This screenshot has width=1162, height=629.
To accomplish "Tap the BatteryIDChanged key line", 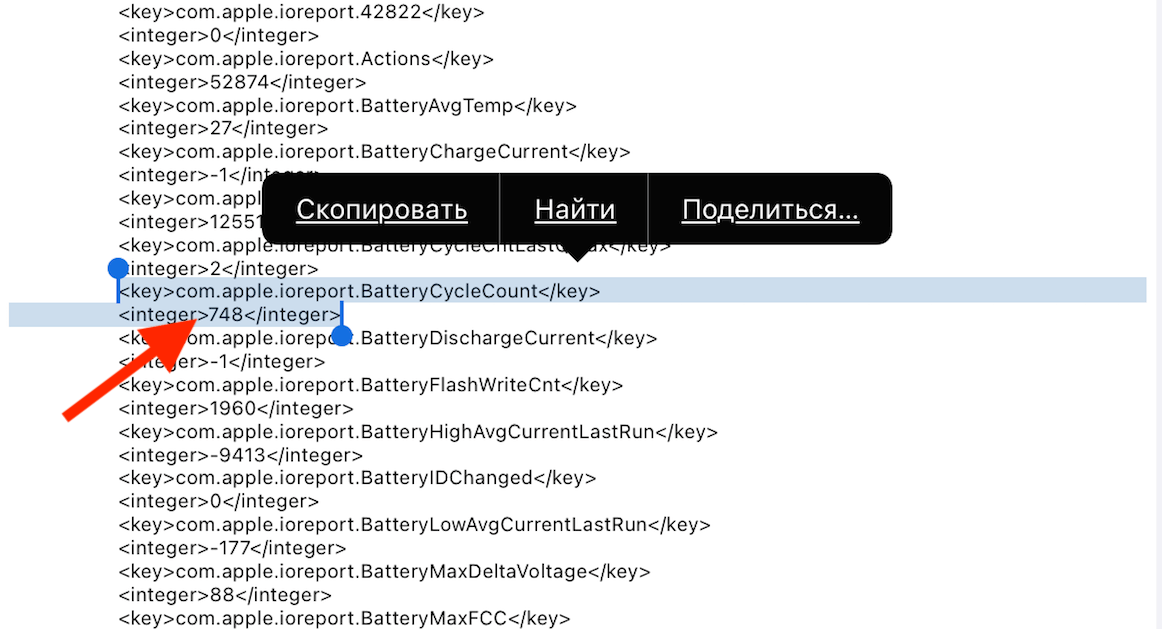I will tap(354, 478).
